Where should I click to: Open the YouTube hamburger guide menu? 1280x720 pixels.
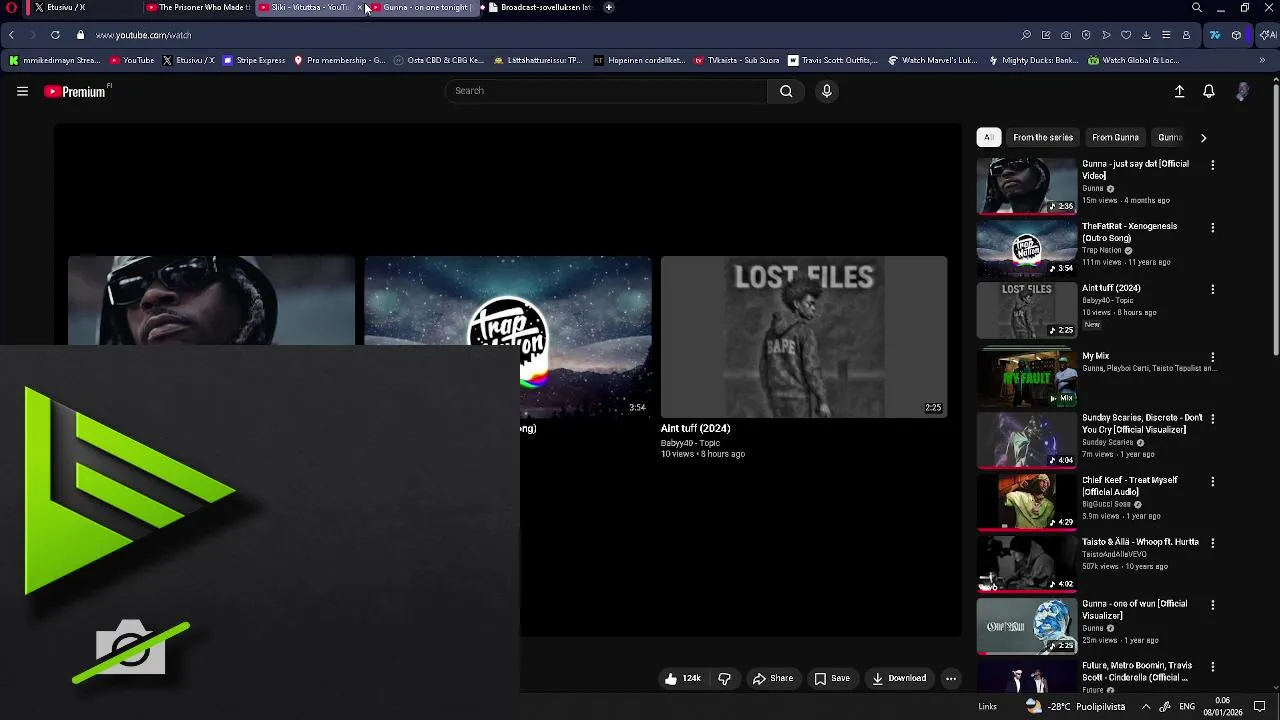pos(22,91)
